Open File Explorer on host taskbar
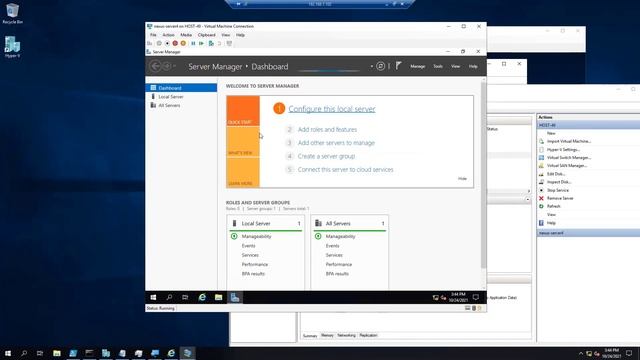Image resolution: width=640 pixels, height=360 pixels. point(57,353)
